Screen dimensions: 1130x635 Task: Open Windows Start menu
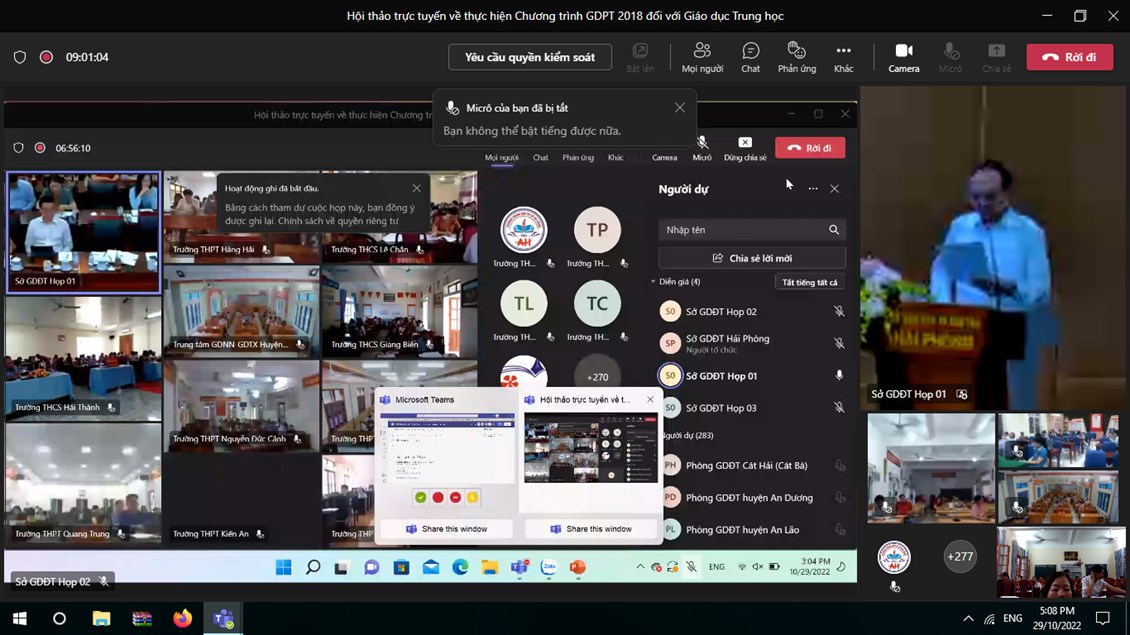click(19, 618)
